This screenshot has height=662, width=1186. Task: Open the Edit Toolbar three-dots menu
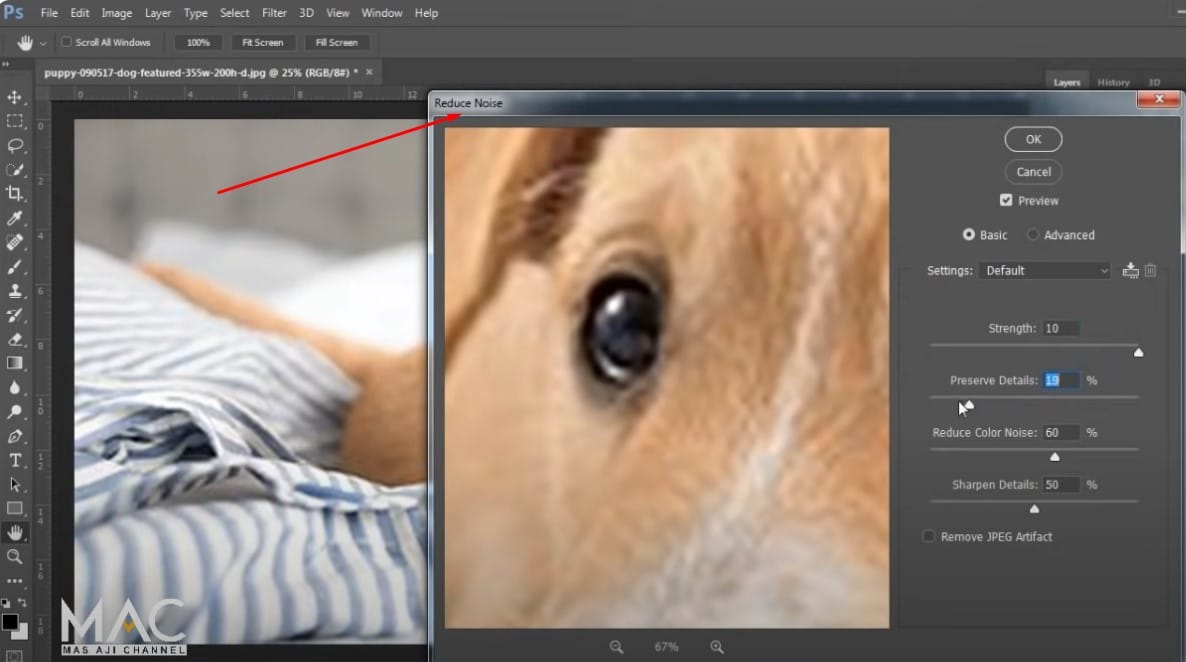[x=14, y=581]
